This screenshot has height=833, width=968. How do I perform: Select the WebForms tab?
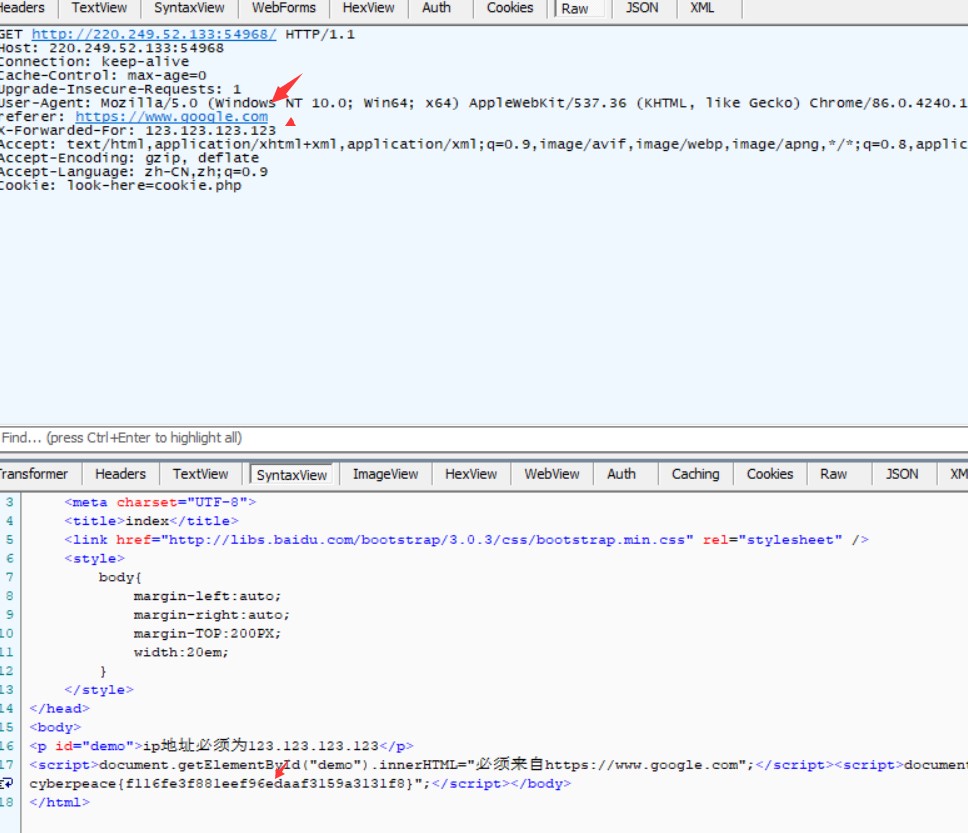point(283,8)
